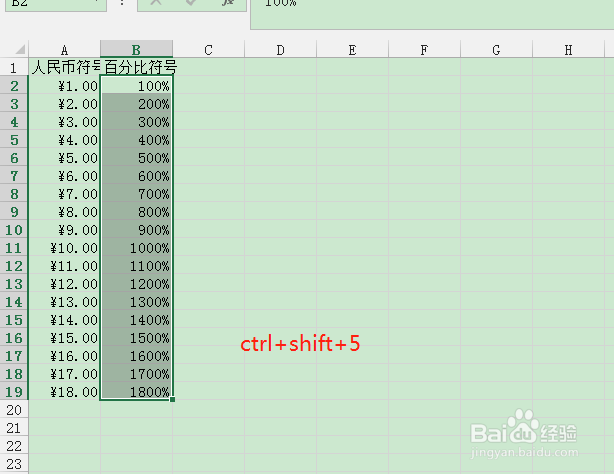
Task: Click cell containing ¥8.00
Action: [x=65, y=212]
